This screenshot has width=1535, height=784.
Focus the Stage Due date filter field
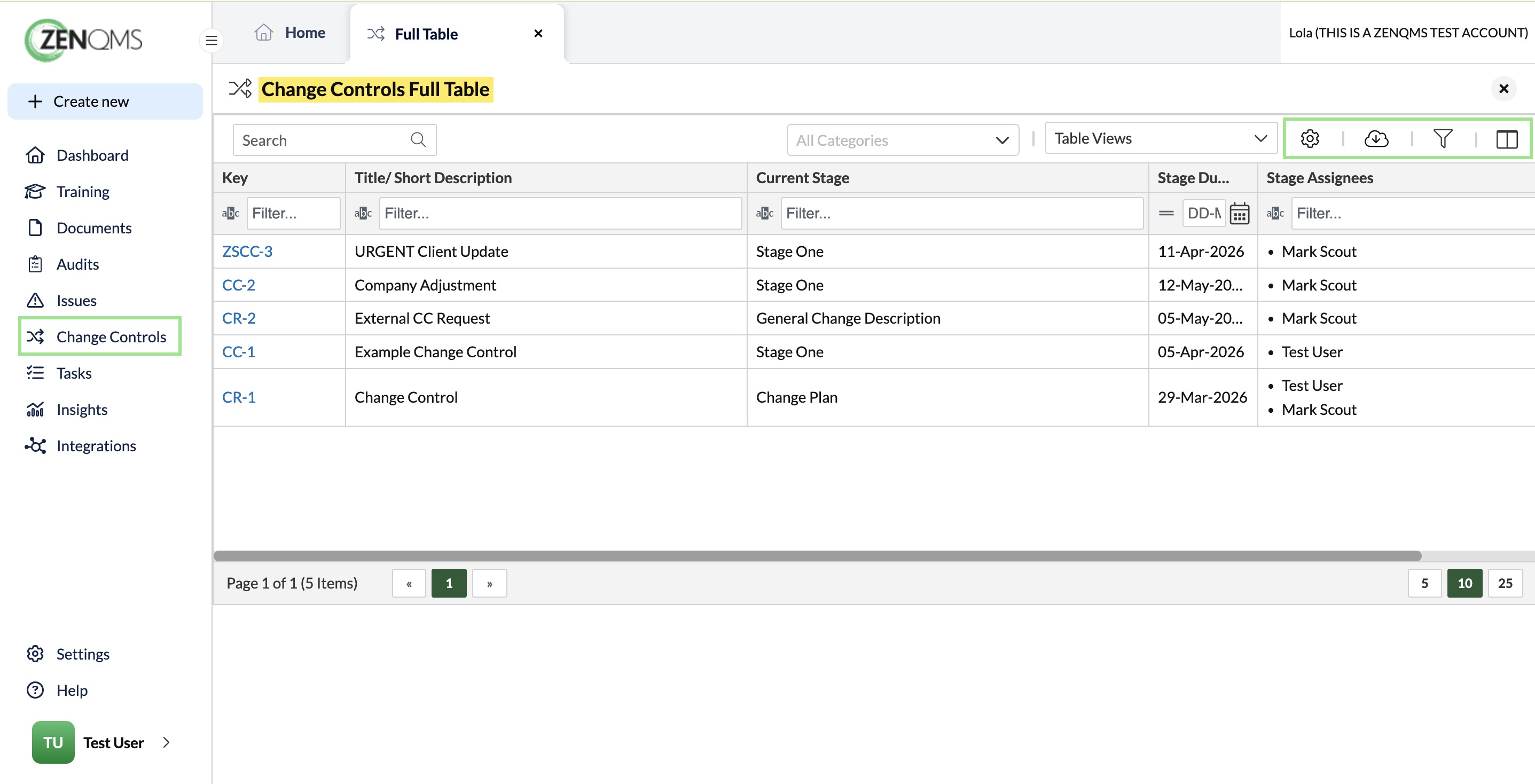(x=1204, y=213)
